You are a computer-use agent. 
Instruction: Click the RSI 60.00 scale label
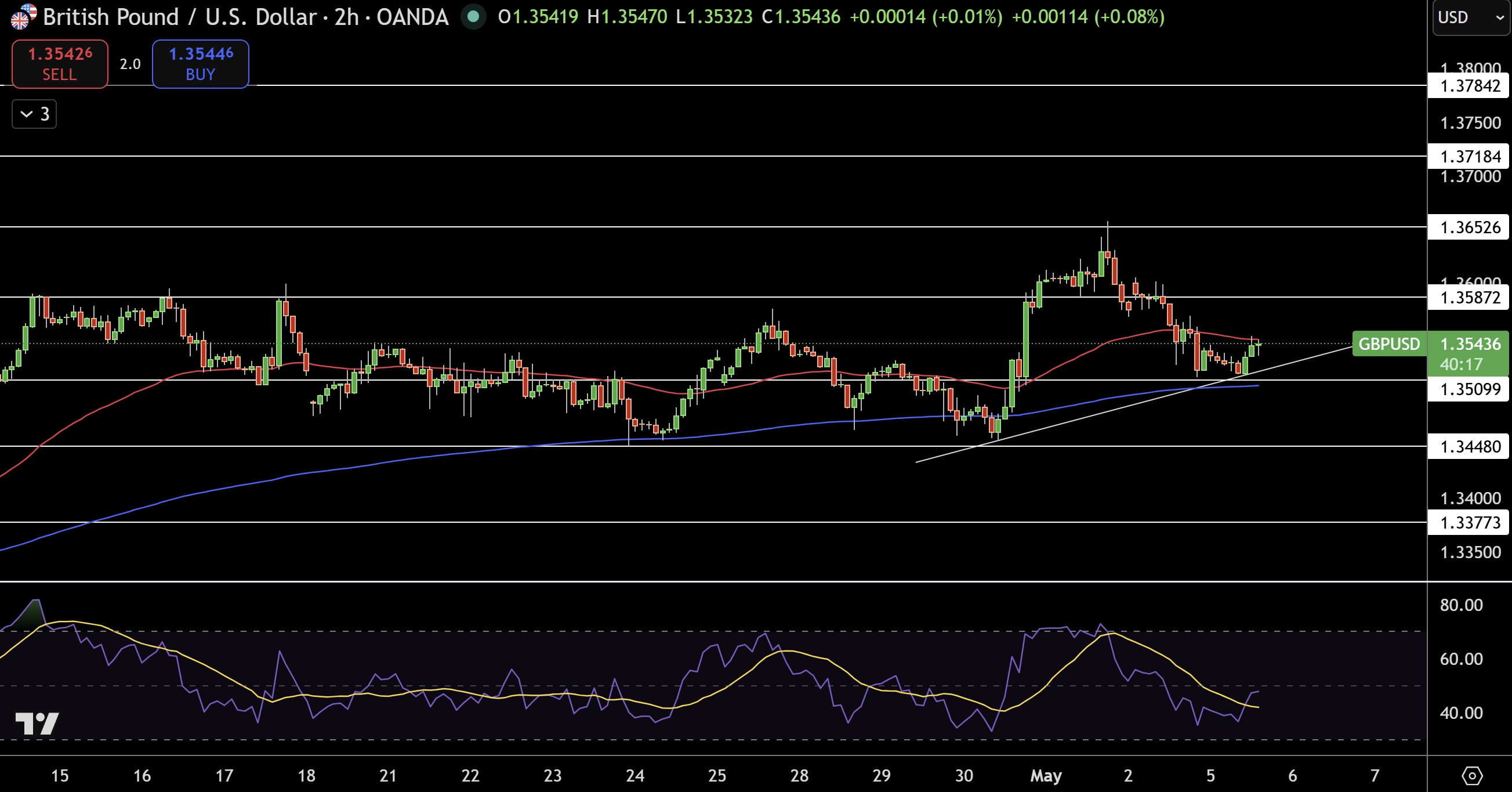[x=1461, y=659]
